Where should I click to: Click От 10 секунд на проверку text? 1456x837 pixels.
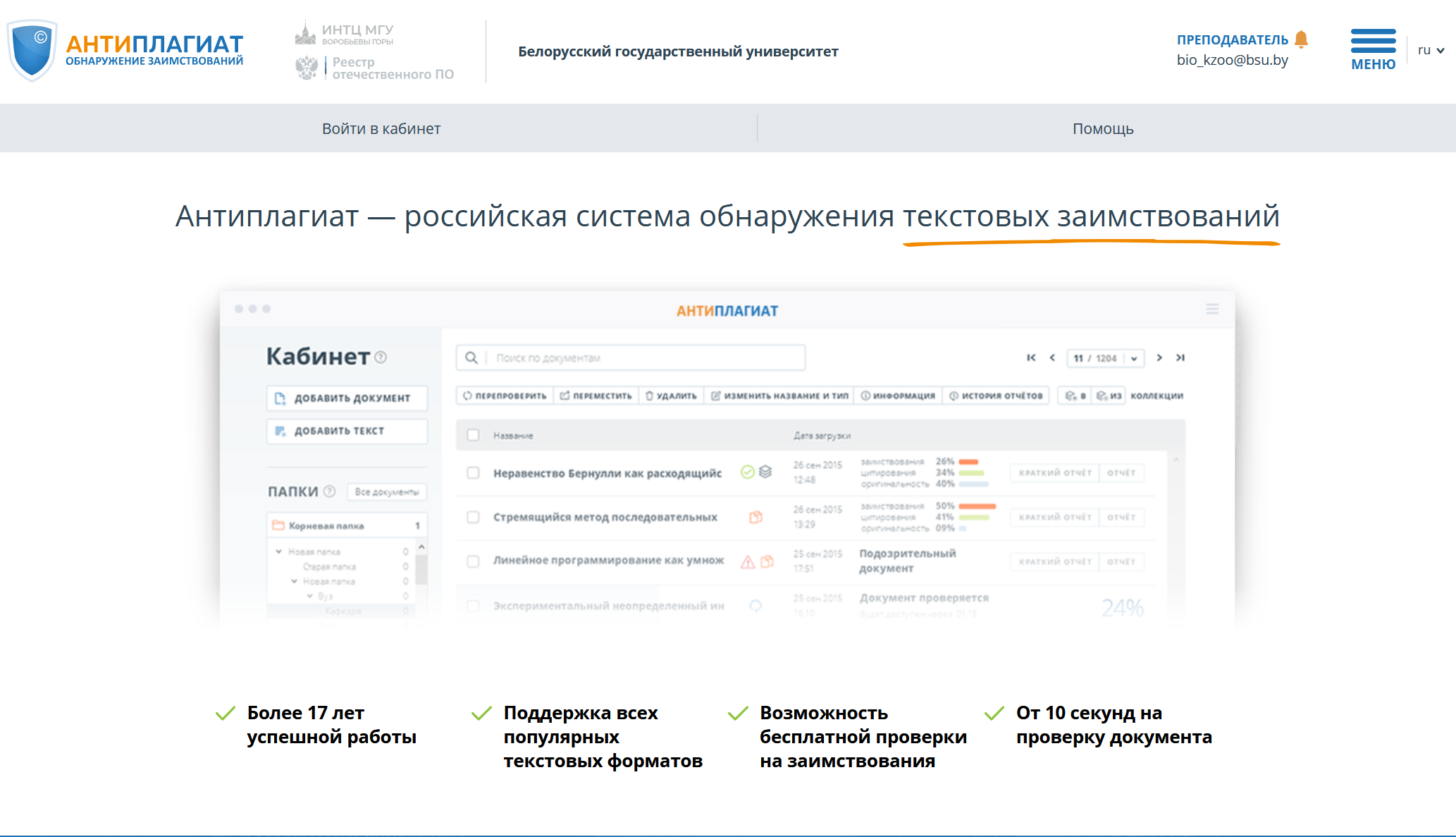pyautogui.click(x=1114, y=725)
